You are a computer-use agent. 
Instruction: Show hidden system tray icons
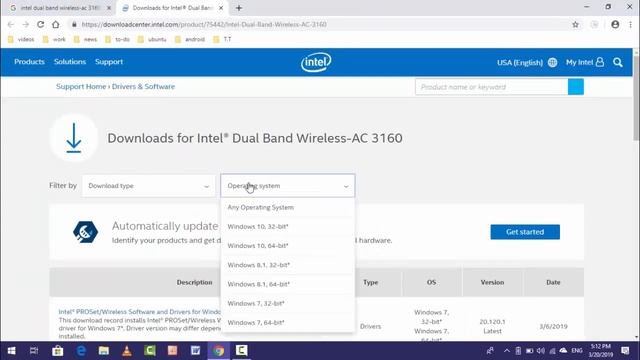coord(507,351)
